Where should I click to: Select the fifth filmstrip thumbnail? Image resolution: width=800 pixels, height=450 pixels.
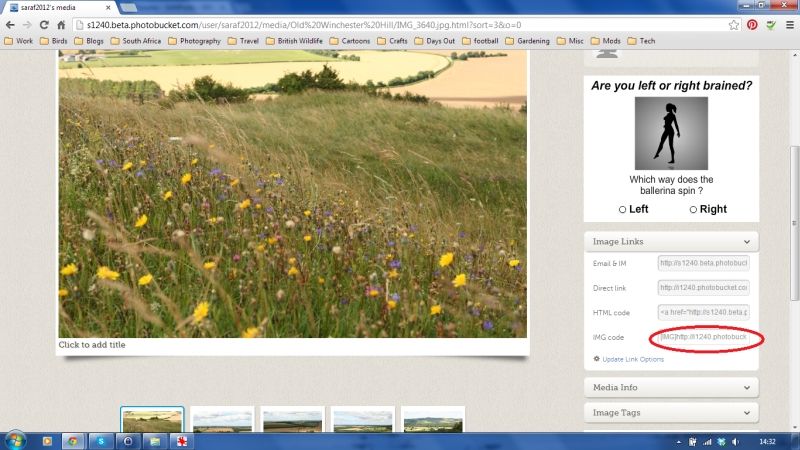[433, 420]
